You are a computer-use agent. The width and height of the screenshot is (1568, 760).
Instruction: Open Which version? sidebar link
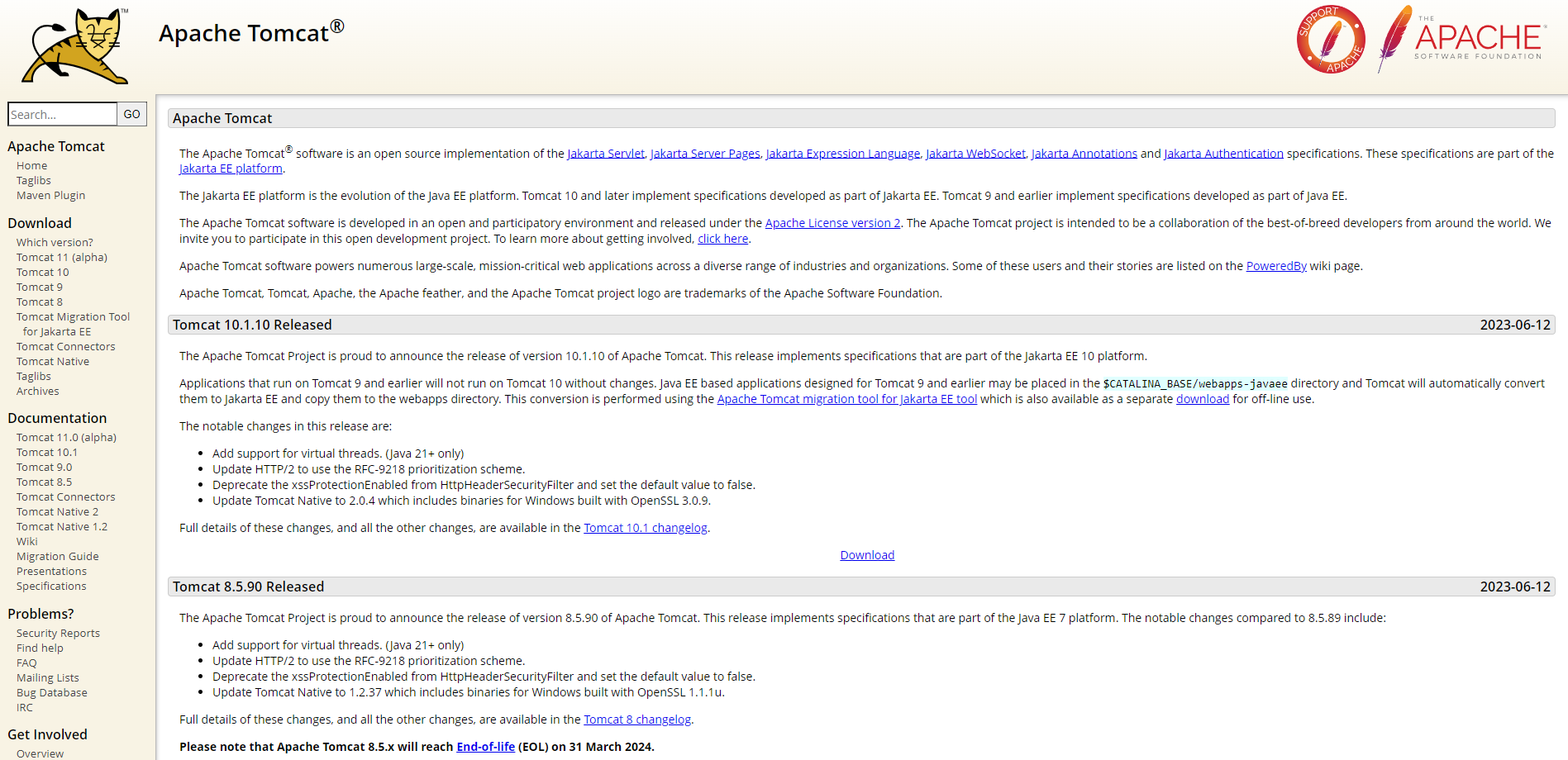click(x=55, y=242)
